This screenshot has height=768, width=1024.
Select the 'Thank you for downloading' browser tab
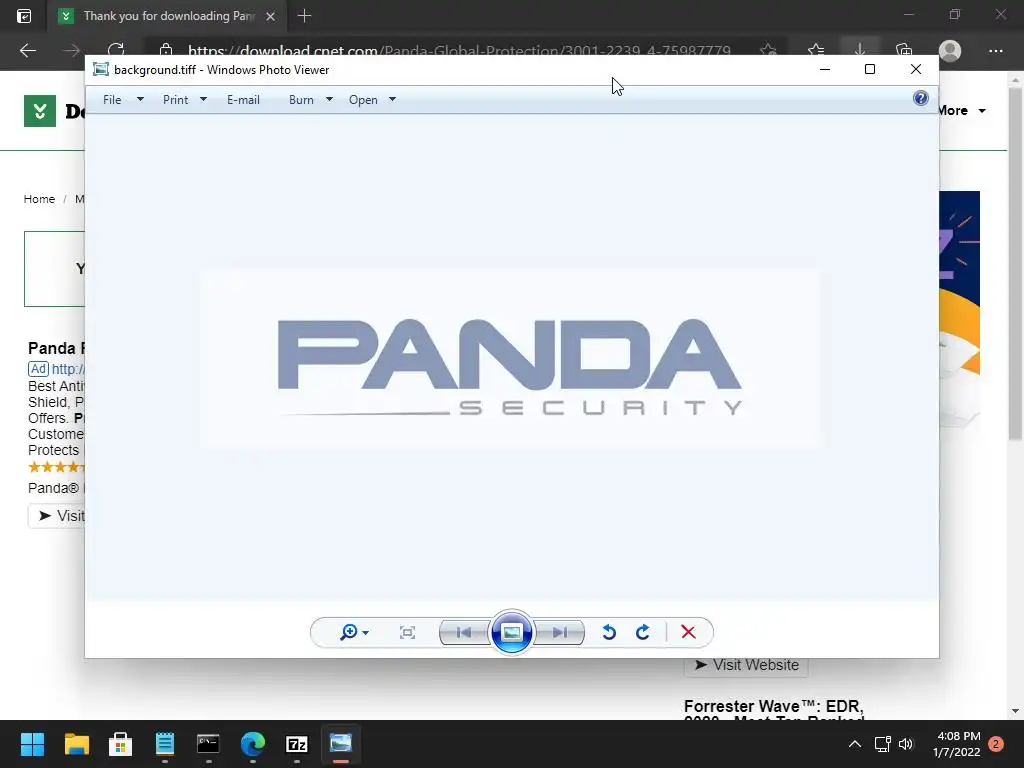pos(168,16)
